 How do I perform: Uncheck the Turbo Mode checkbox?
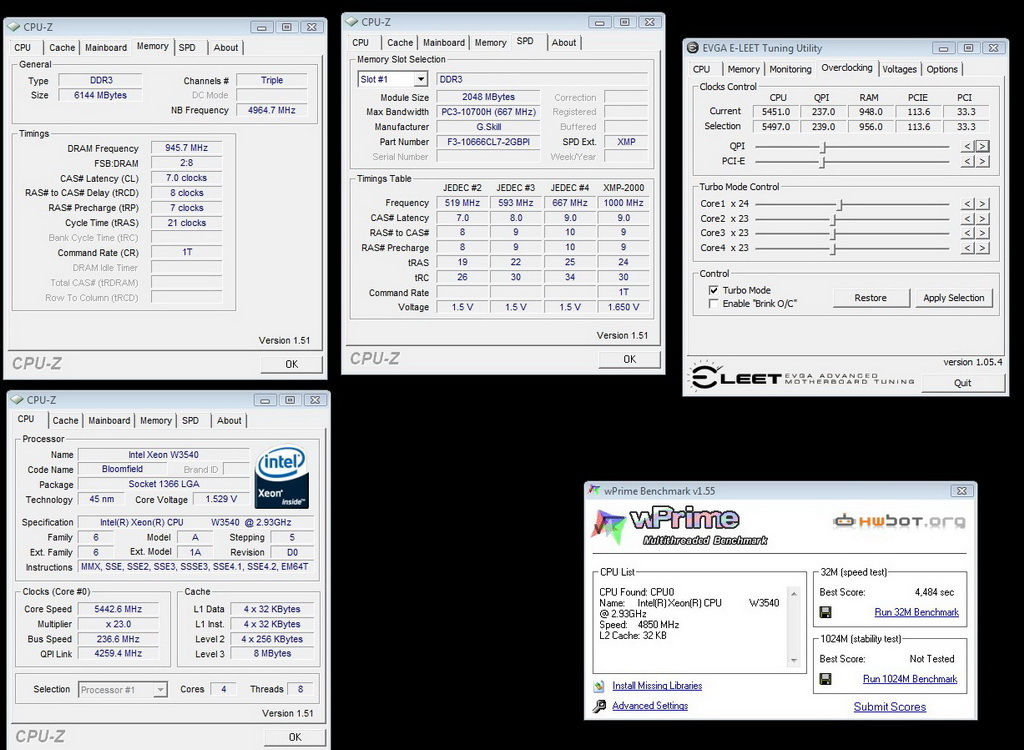point(714,290)
